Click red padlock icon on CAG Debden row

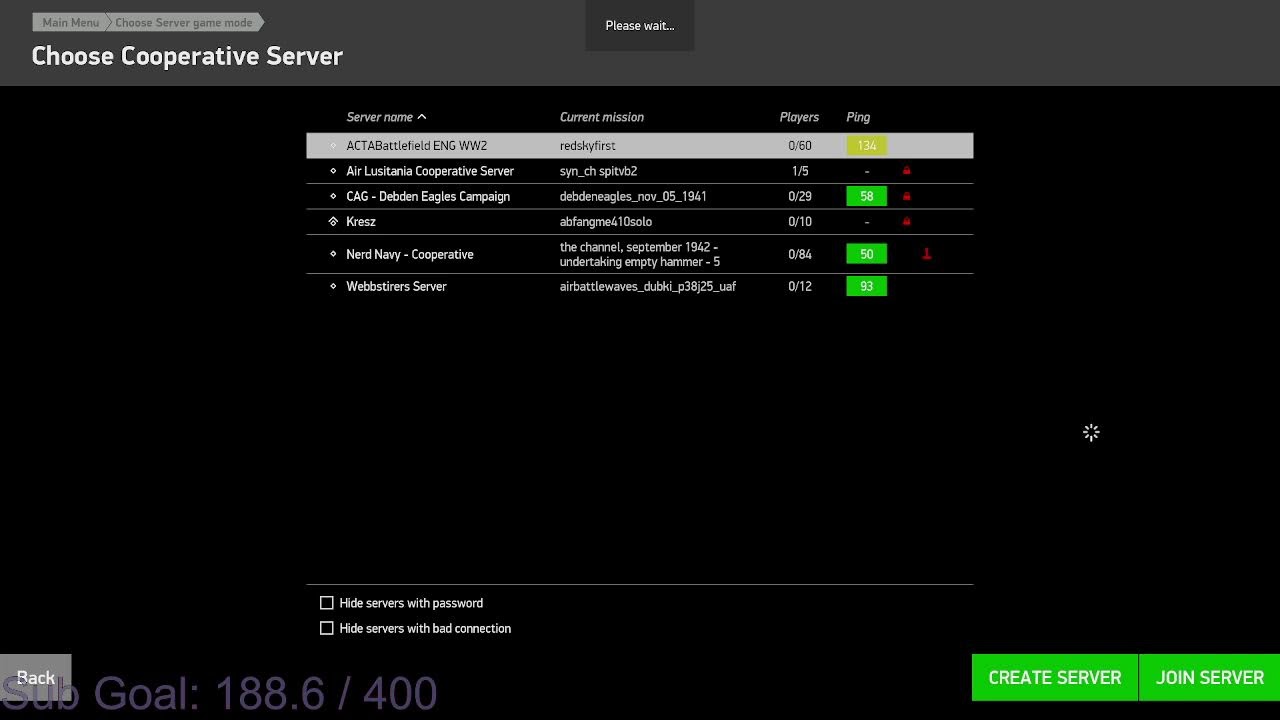[907, 196]
